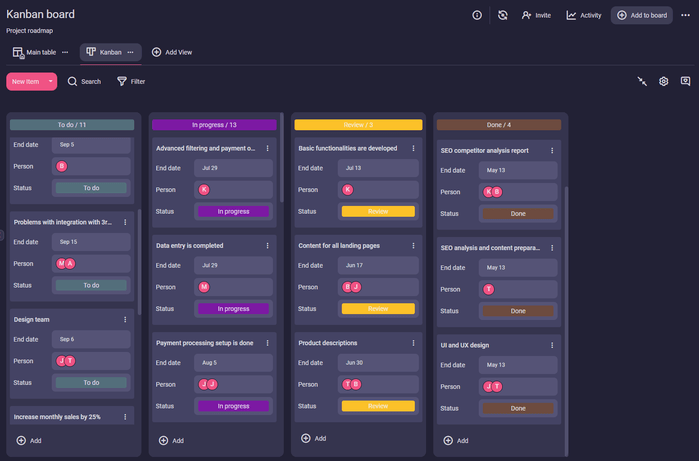The height and width of the screenshot is (461, 699).
Task: Click the Invite button
Action: (x=536, y=15)
